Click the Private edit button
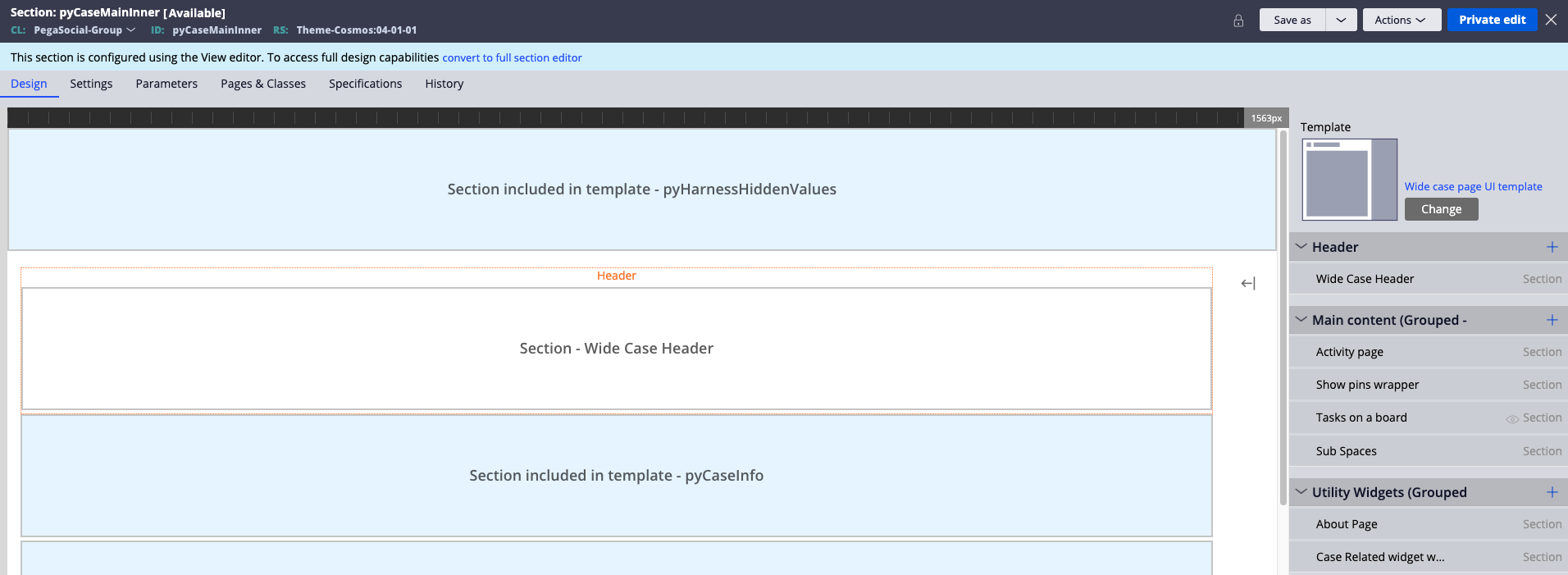Image resolution: width=1568 pixels, height=575 pixels. [x=1492, y=20]
